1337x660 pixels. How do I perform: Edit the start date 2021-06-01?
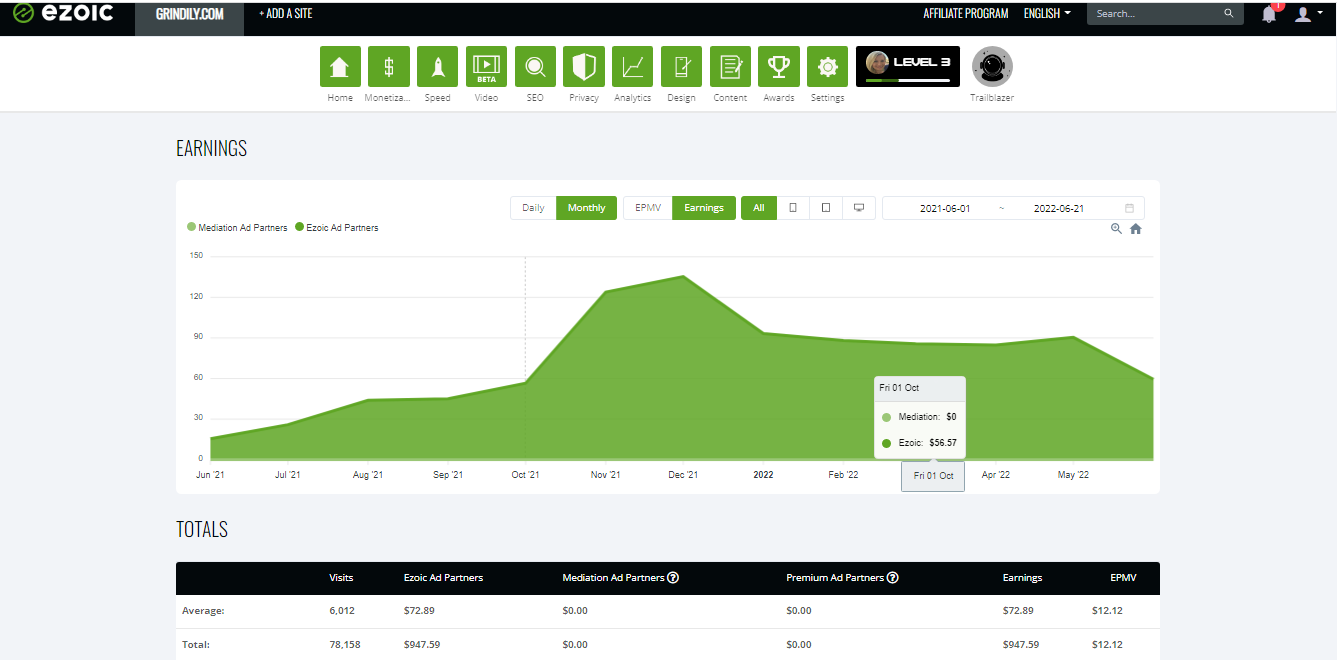945,208
